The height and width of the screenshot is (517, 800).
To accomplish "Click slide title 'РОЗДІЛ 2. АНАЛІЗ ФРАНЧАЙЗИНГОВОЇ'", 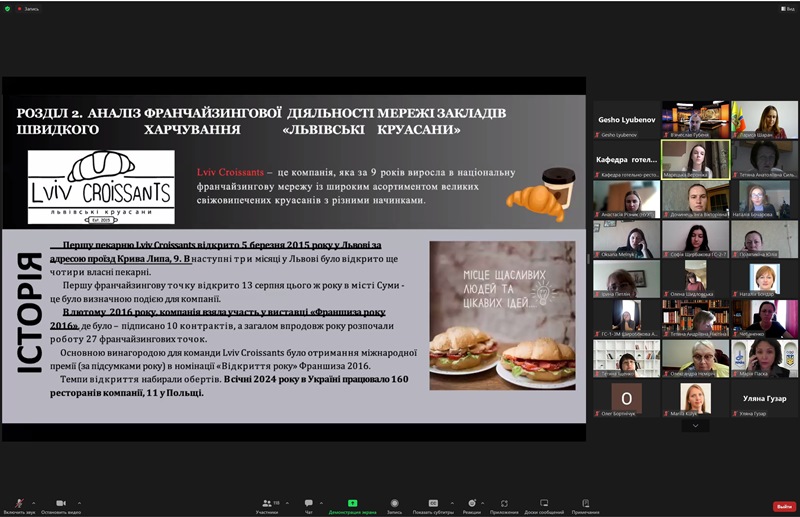I will tap(149, 113).
